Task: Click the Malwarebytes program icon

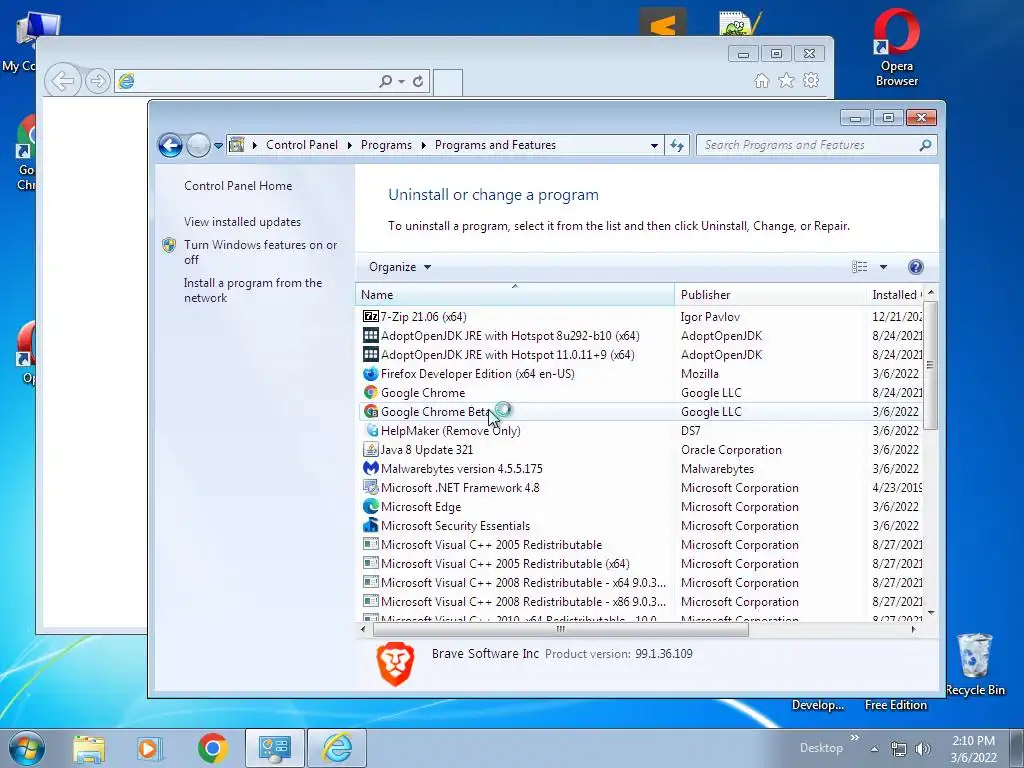Action: [x=370, y=468]
